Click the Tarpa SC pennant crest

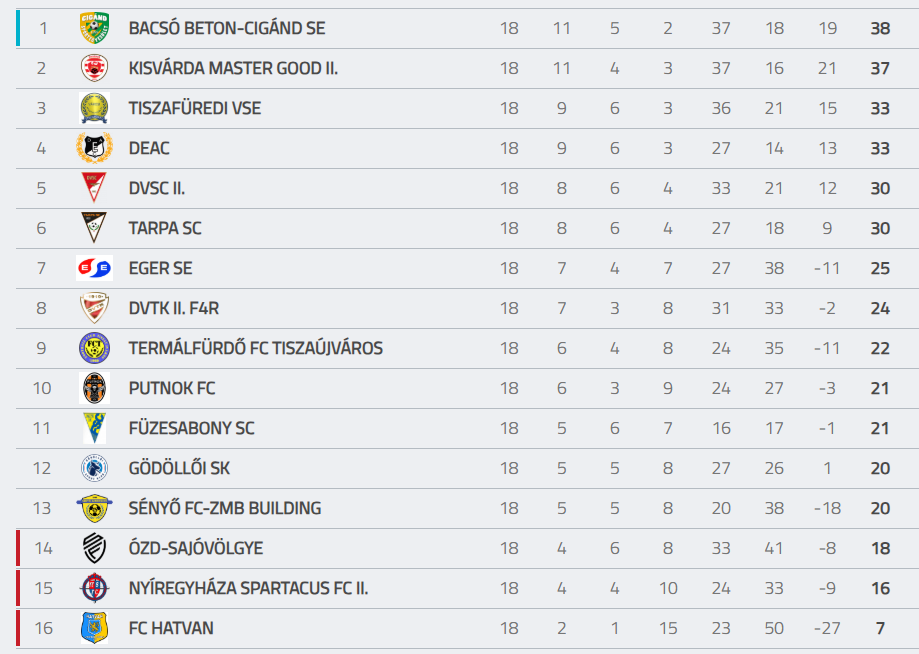95,228
